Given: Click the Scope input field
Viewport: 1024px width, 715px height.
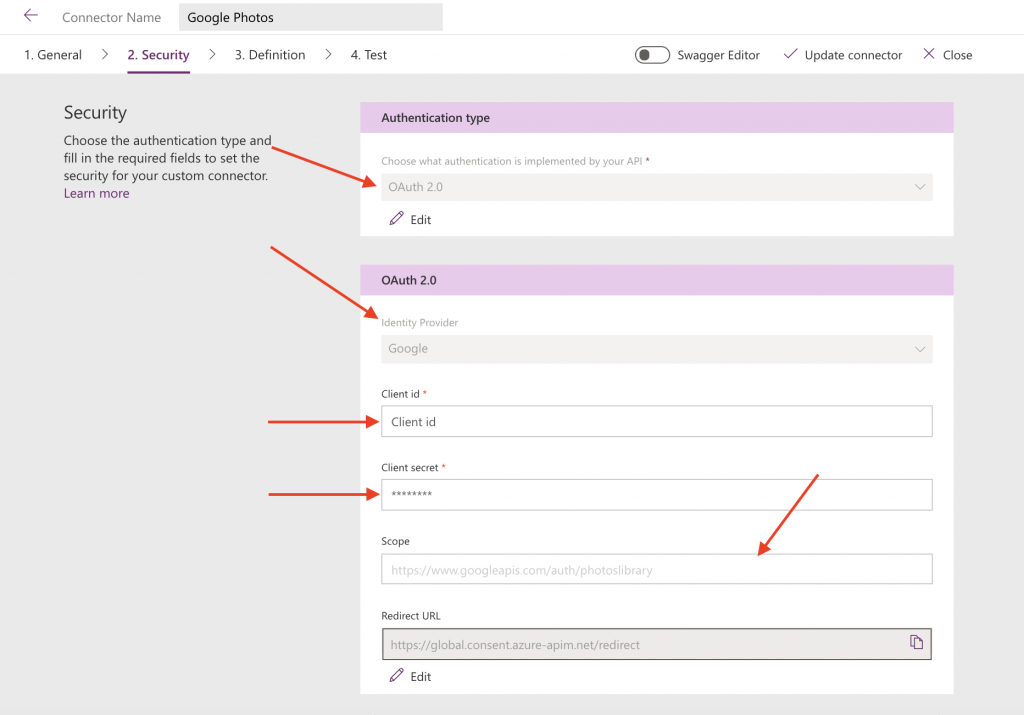Looking at the screenshot, I should click(x=656, y=570).
